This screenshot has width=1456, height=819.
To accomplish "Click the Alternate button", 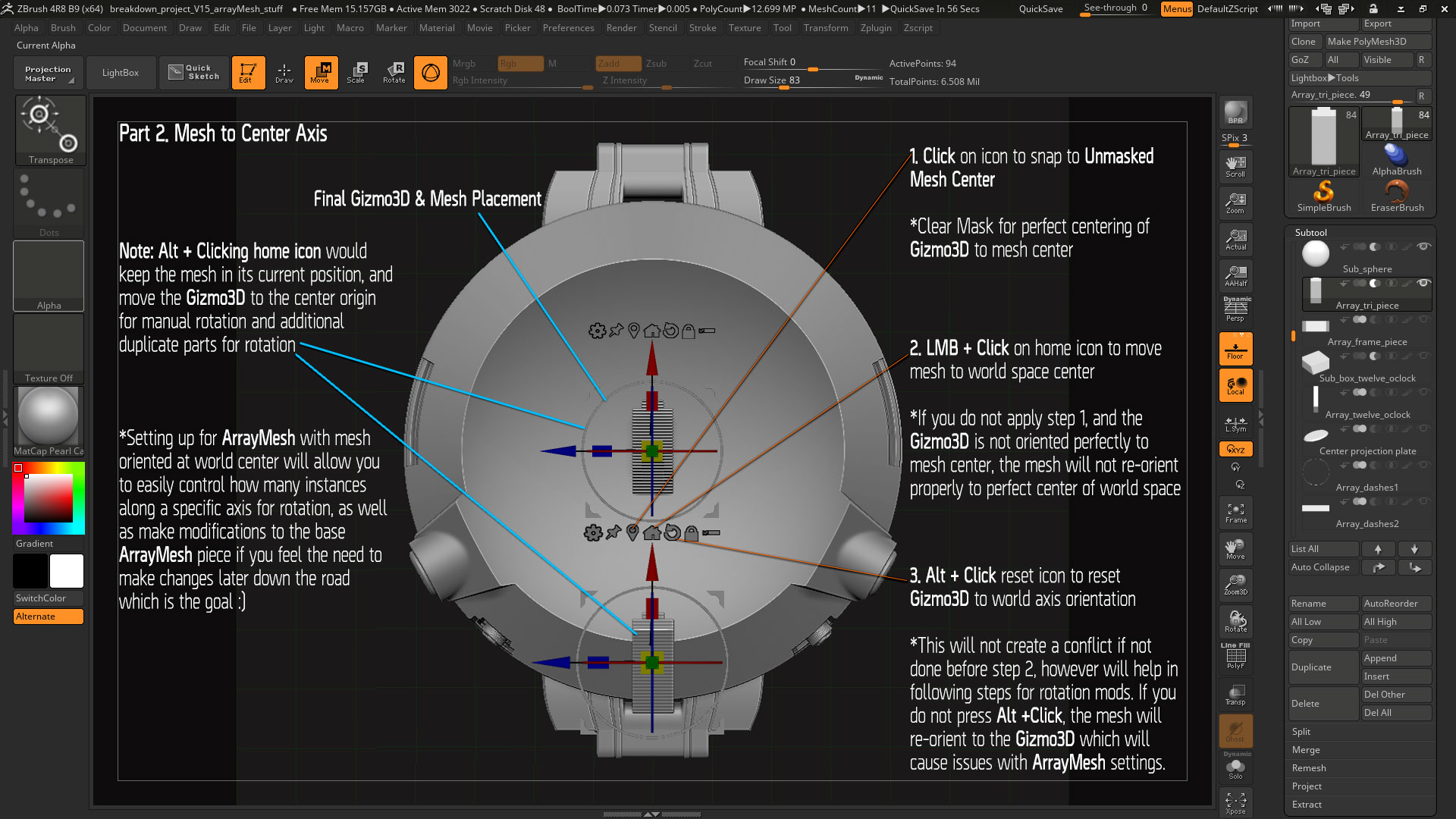I will pyautogui.click(x=49, y=617).
